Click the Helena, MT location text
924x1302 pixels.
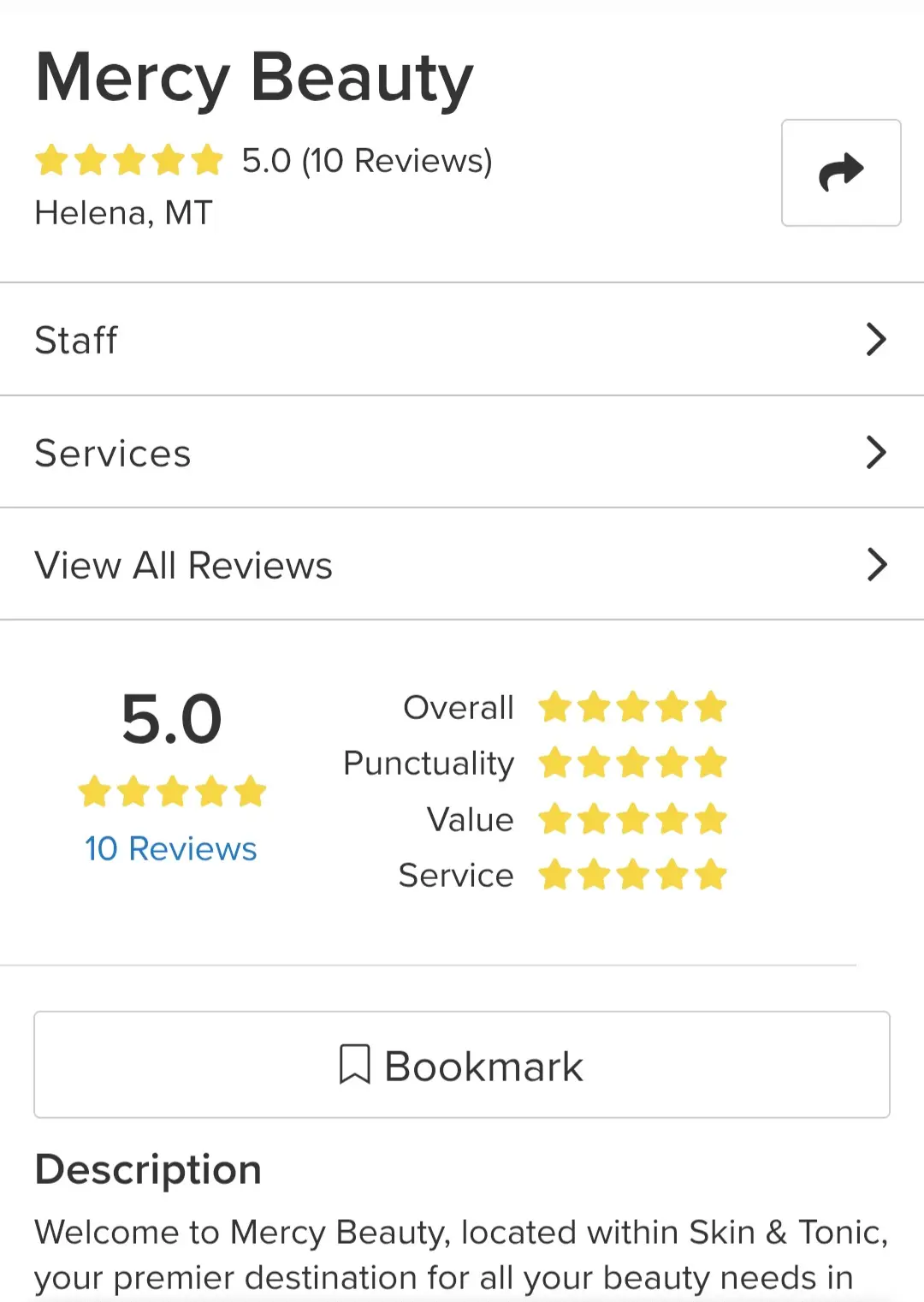(x=123, y=212)
